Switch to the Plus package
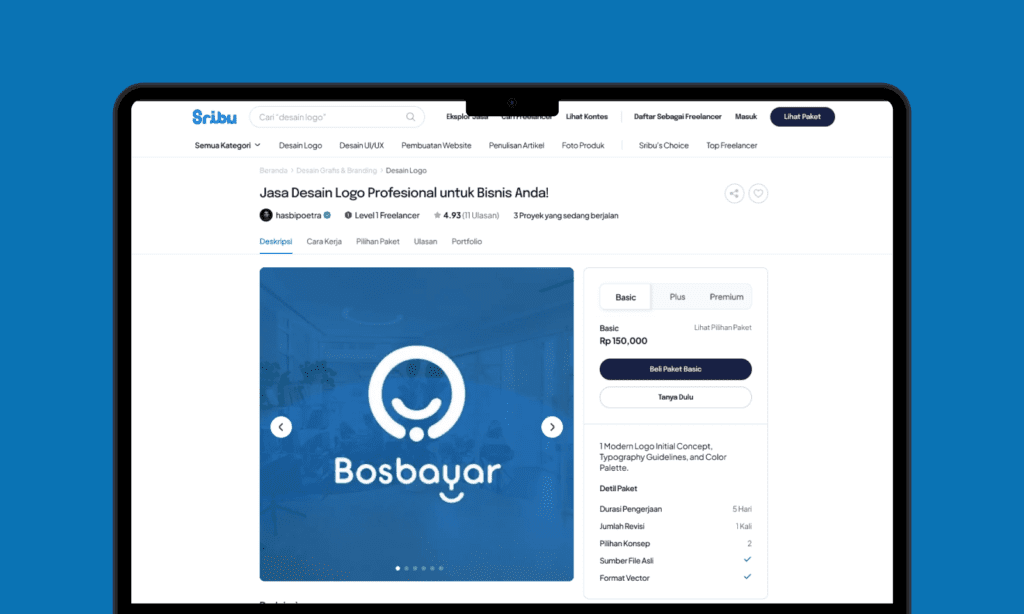The image size is (1024, 614). 677,297
